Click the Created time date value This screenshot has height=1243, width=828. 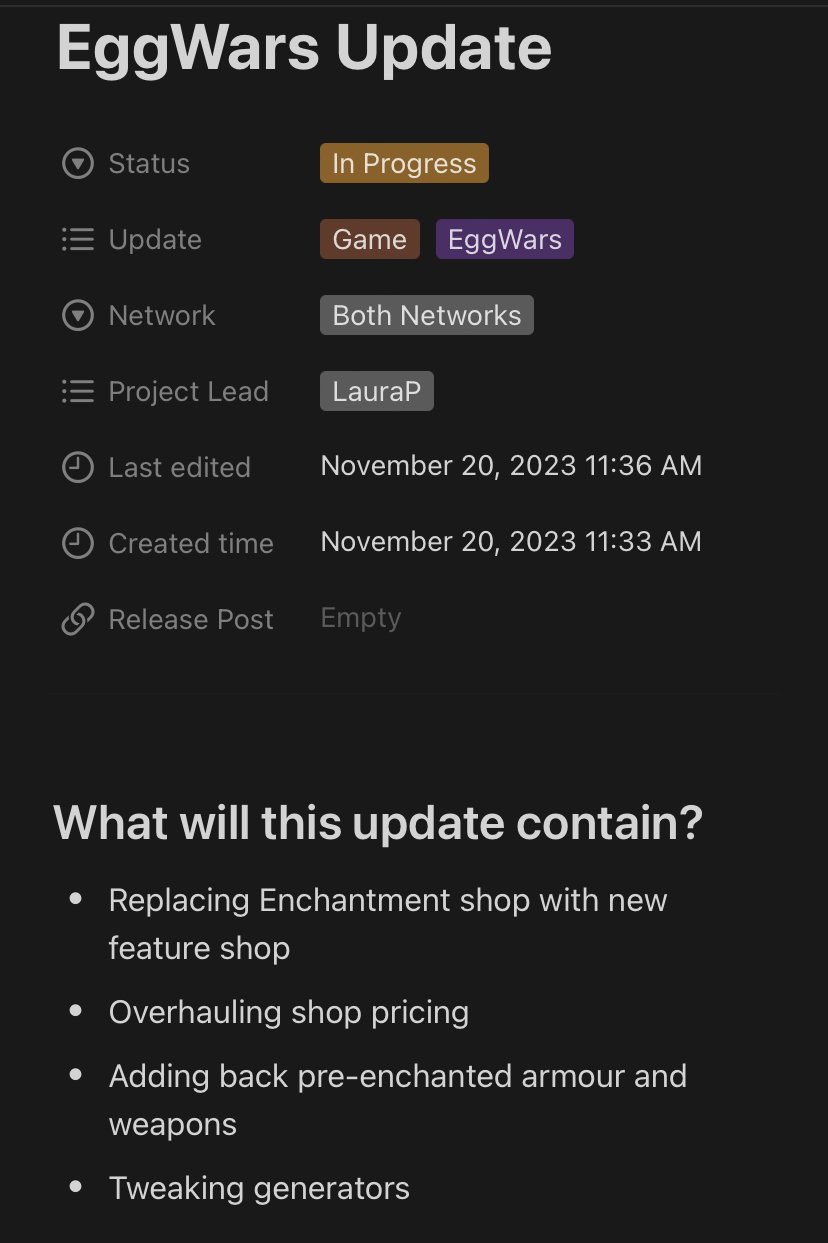(511, 542)
